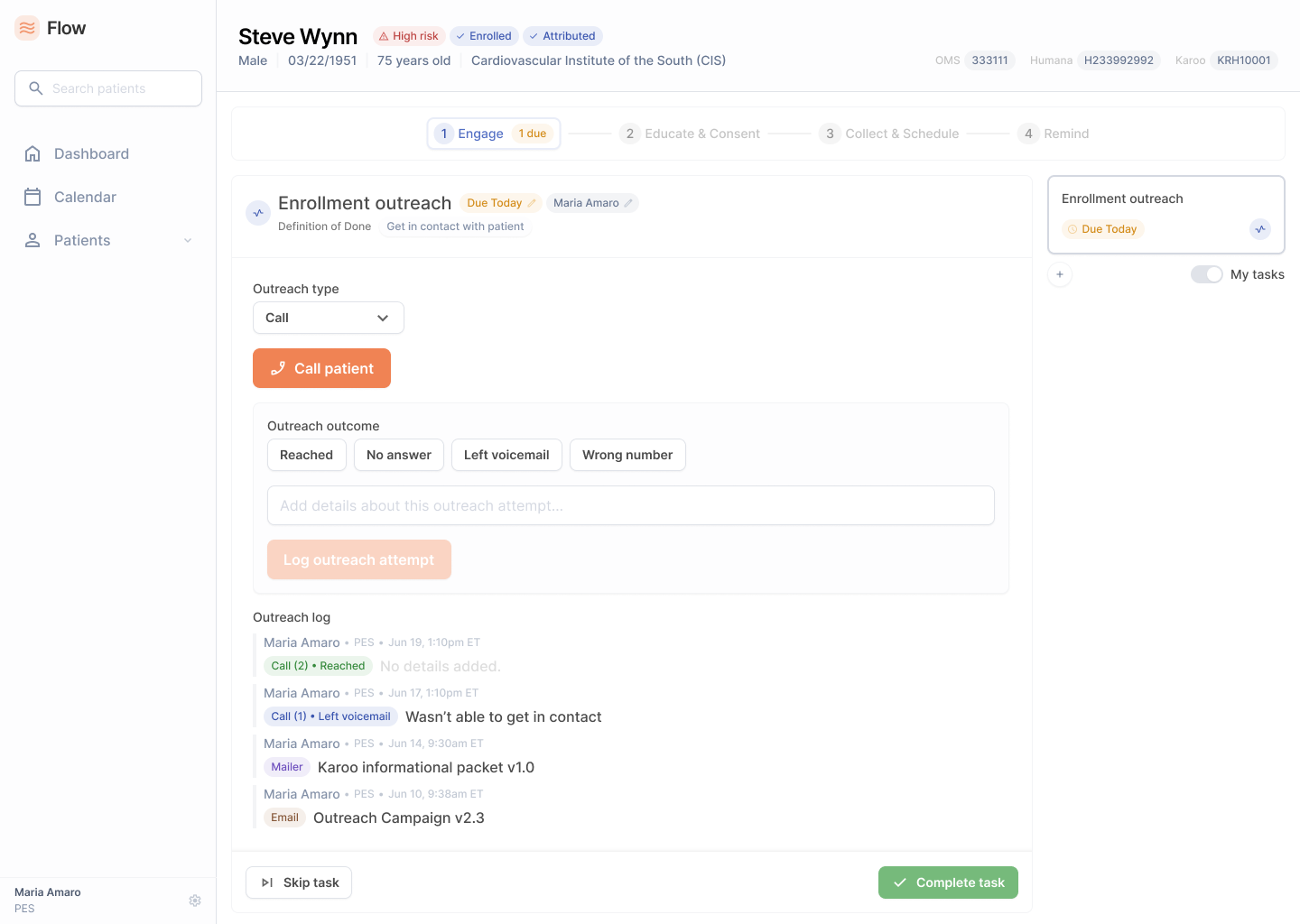Click the 1 due badge
Image resolution: width=1300 pixels, height=924 pixels.
click(533, 134)
